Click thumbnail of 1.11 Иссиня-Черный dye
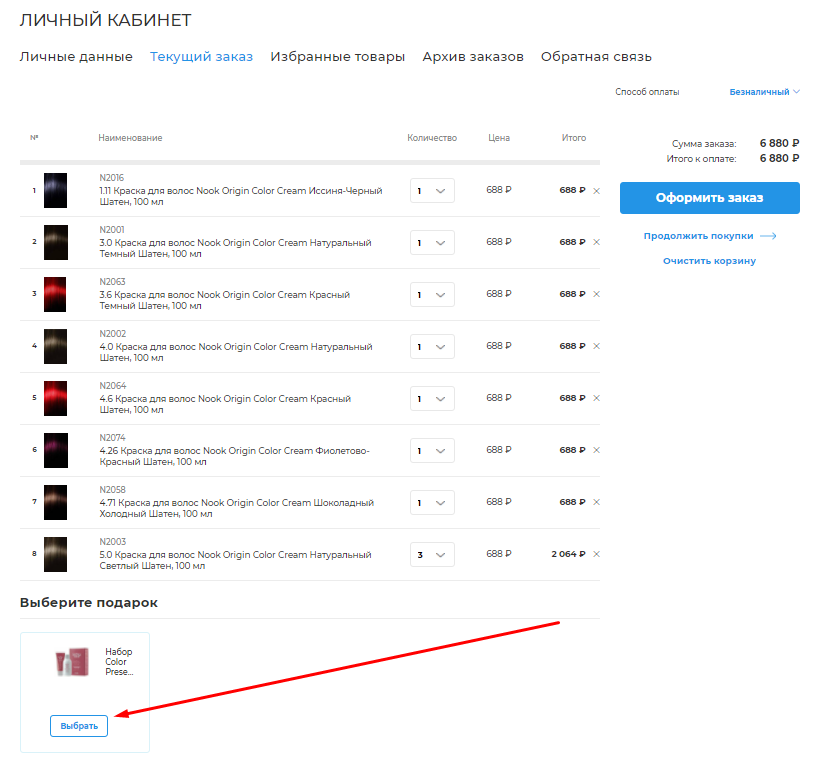820x773 pixels. (x=55, y=190)
